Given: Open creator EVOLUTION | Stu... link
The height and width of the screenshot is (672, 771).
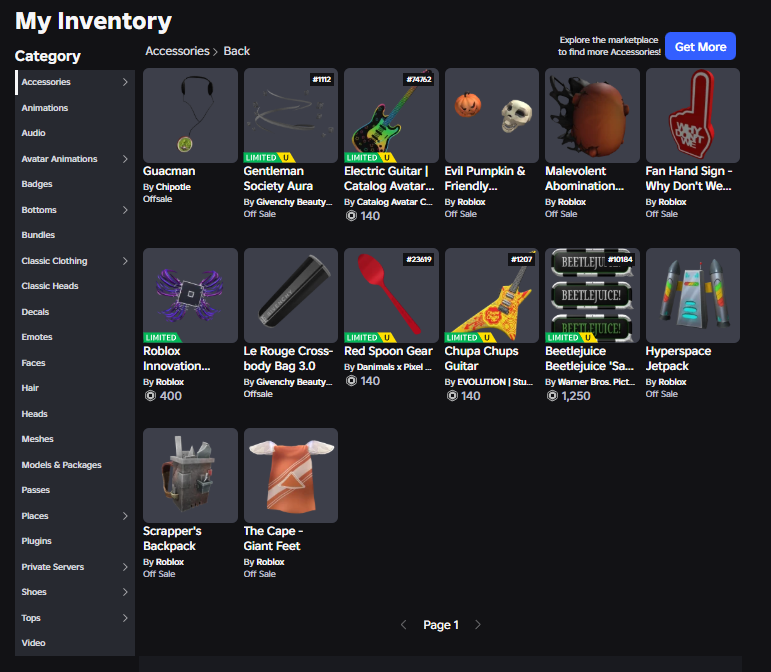Looking at the screenshot, I should click(495, 382).
